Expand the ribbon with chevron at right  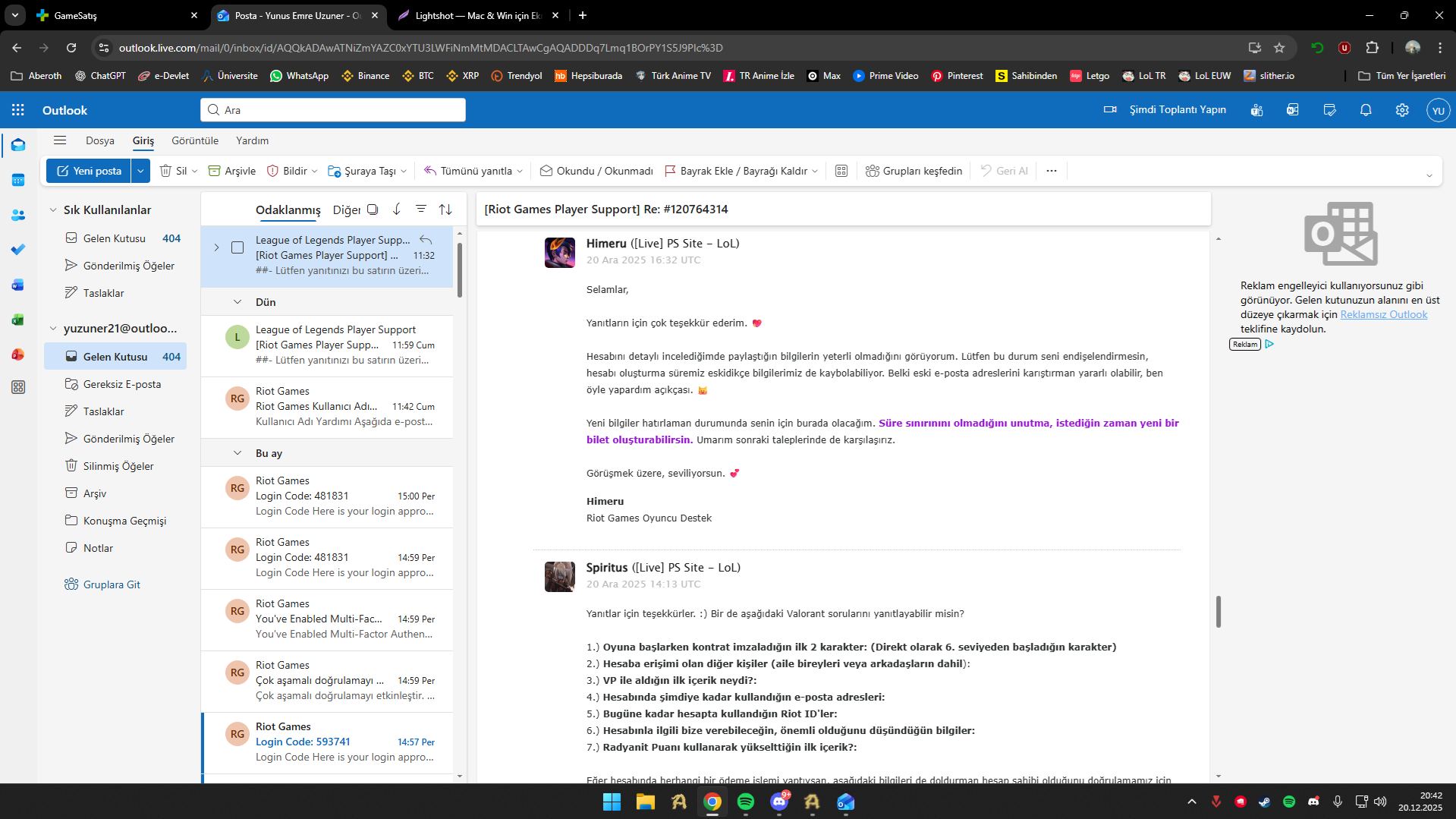click(1429, 176)
